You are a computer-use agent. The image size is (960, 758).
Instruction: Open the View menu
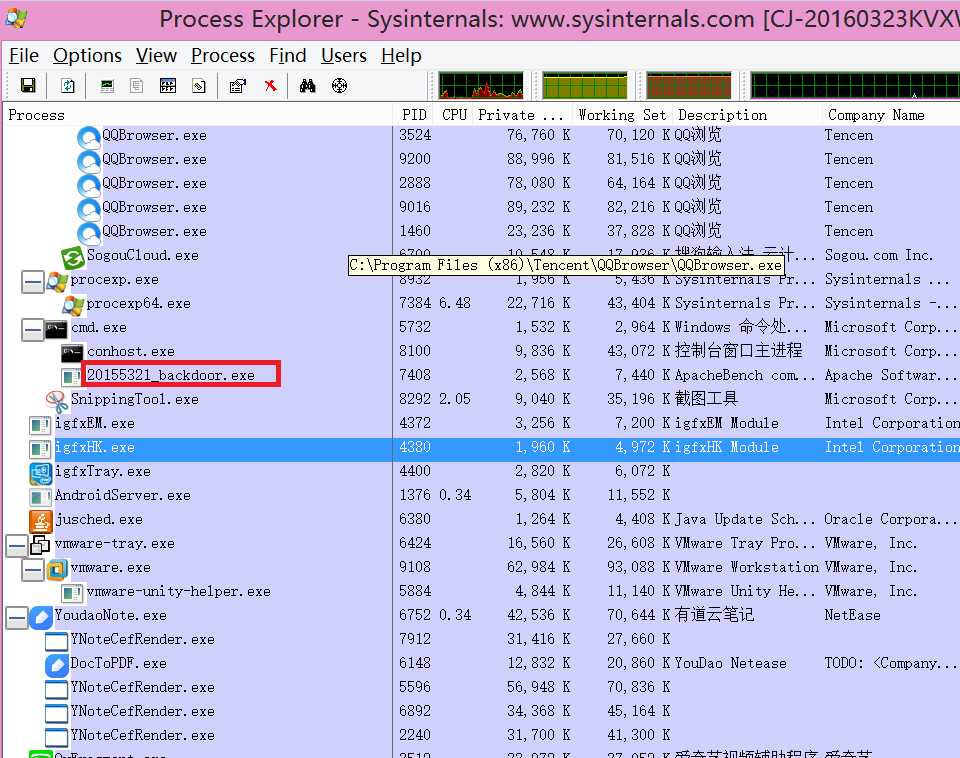coord(156,56)
